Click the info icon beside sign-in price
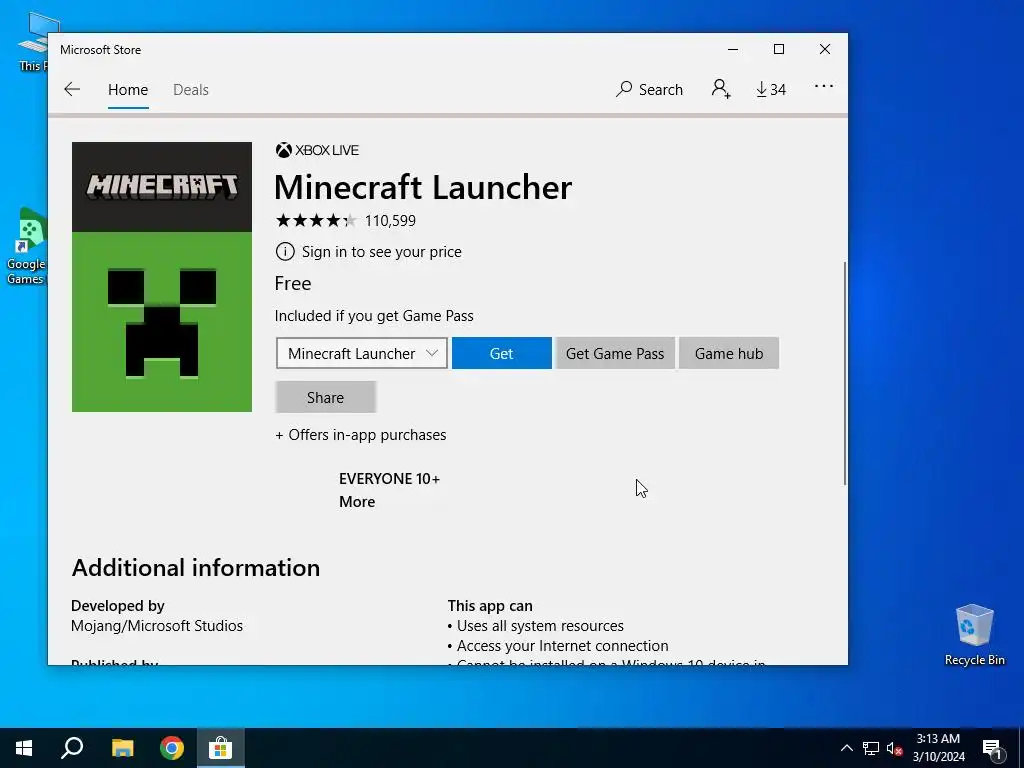This screenshot has height=768, width=1024. pyautogui.click(x=285, y=251)
